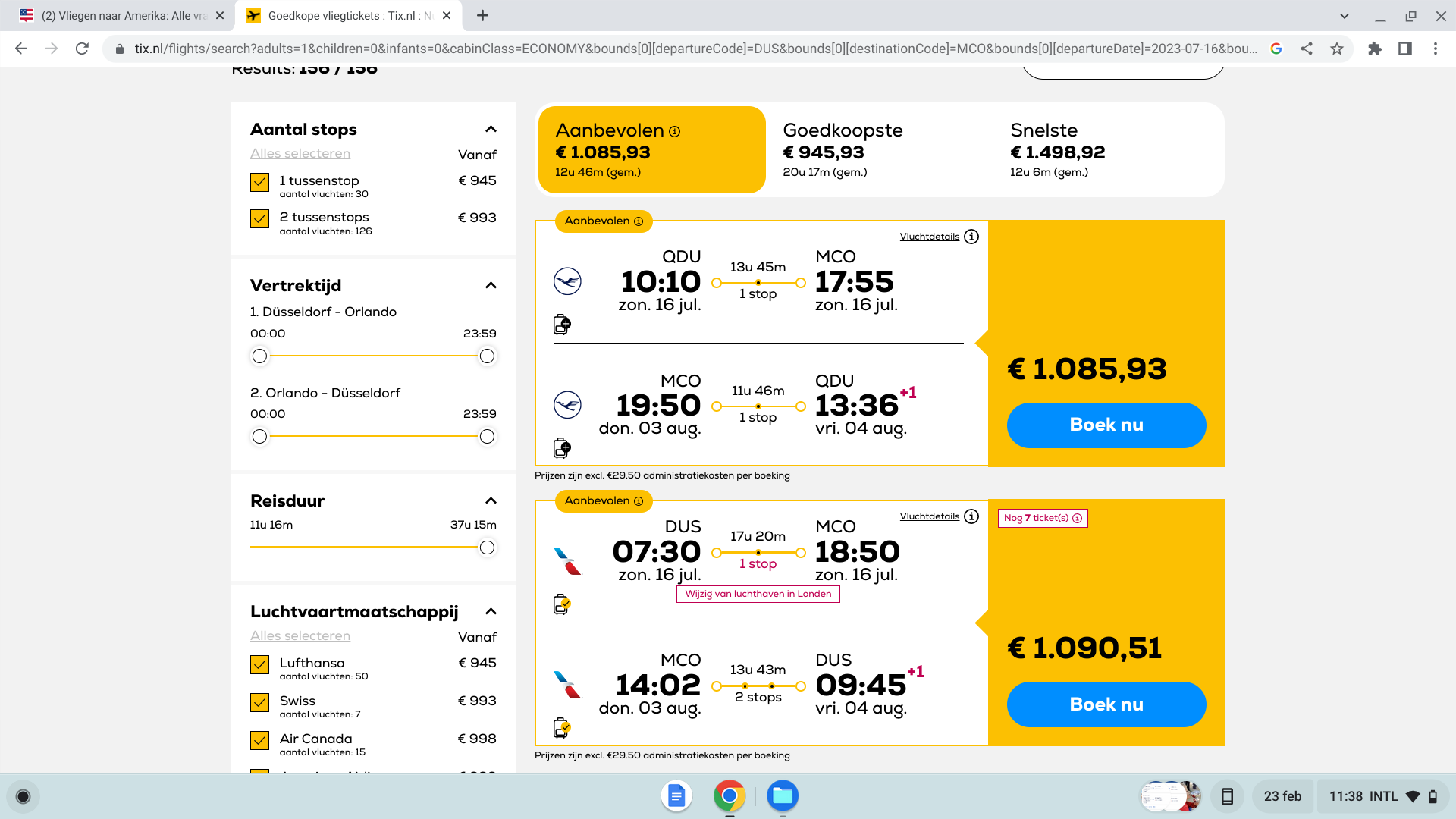The width and height of the screenshot is (1456, 819).
Task: Toggle the Air Canada checkbox
Action: [x=259, y=740]
